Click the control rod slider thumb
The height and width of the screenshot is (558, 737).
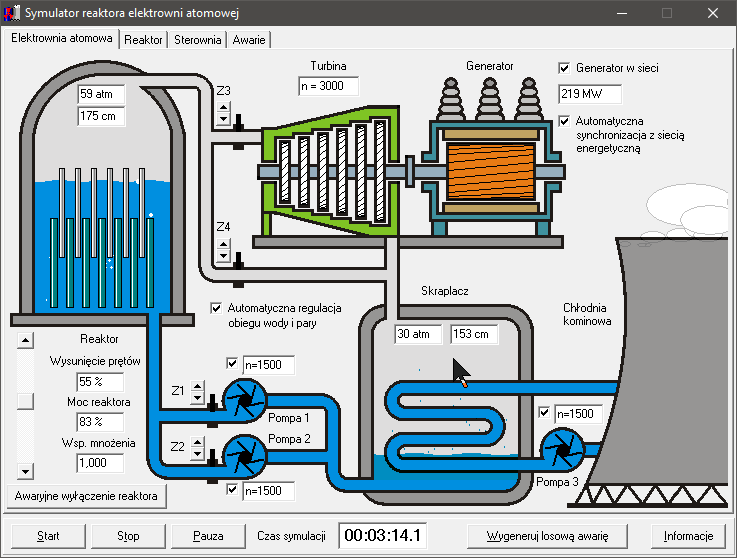pyautogui.click(x=26, y=401)
